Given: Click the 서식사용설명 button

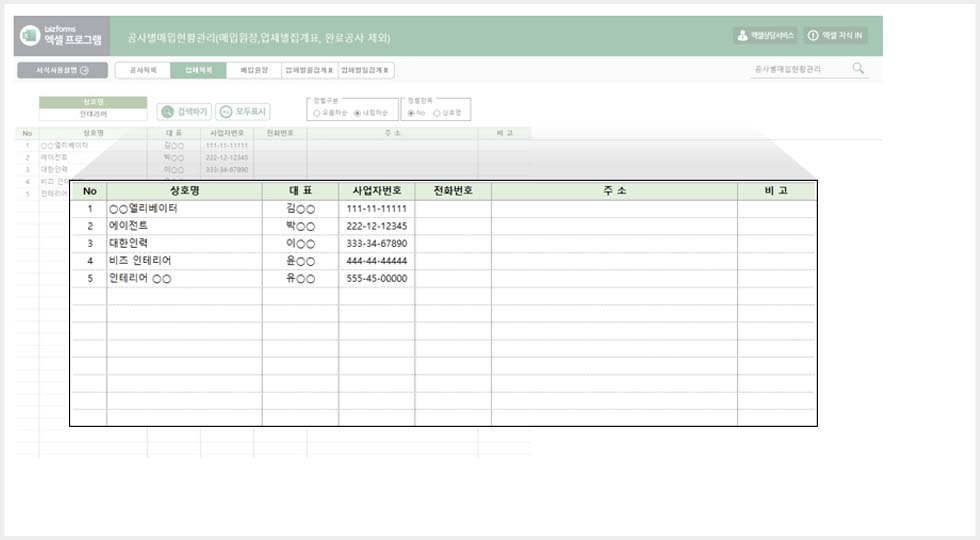Looking at the screenshot, I should click(62, 70).
